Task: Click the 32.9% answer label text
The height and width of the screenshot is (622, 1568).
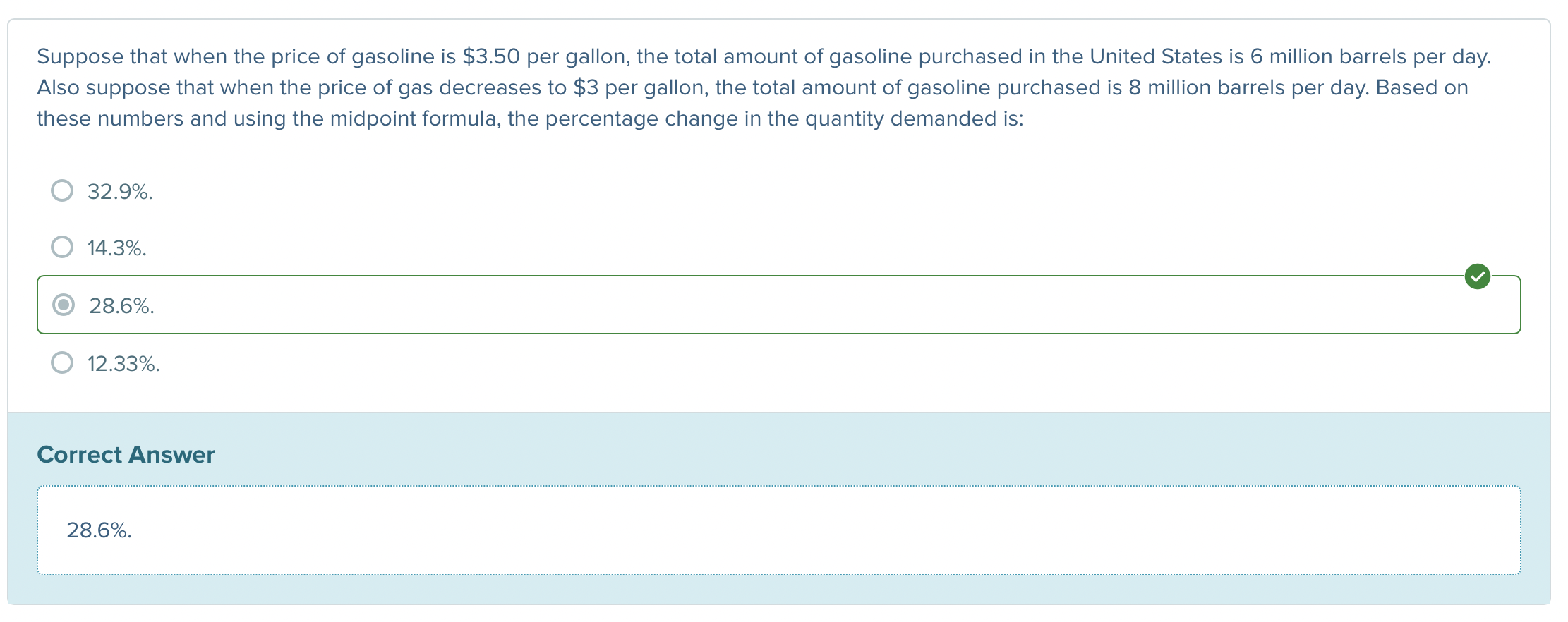Action: [120, 192]
